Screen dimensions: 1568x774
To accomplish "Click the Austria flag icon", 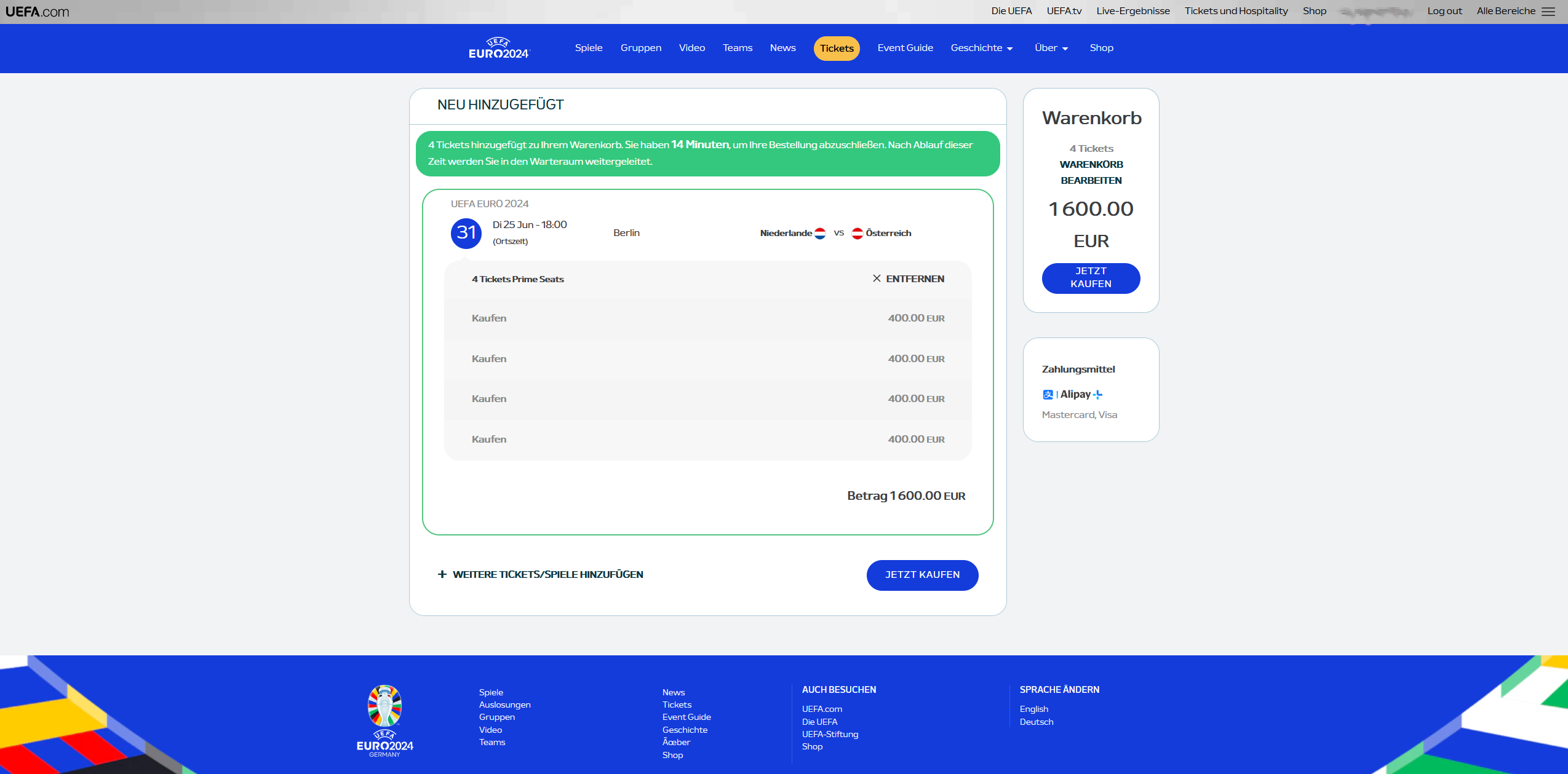I will (857, 234).
